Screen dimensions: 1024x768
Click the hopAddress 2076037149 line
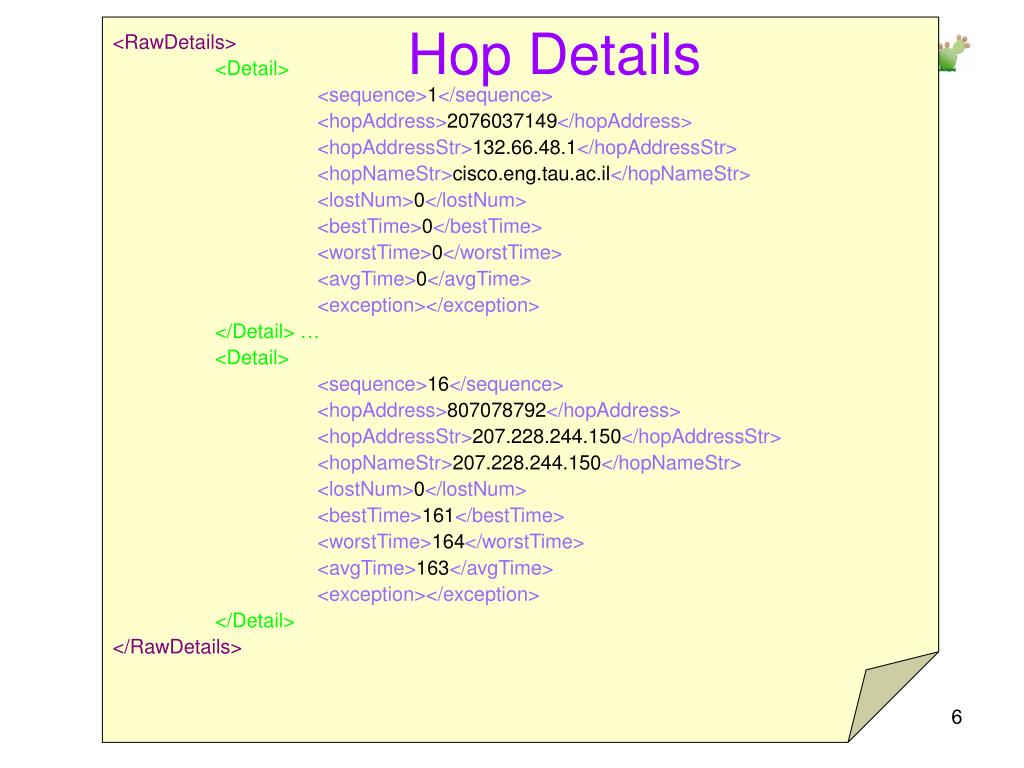504,121
